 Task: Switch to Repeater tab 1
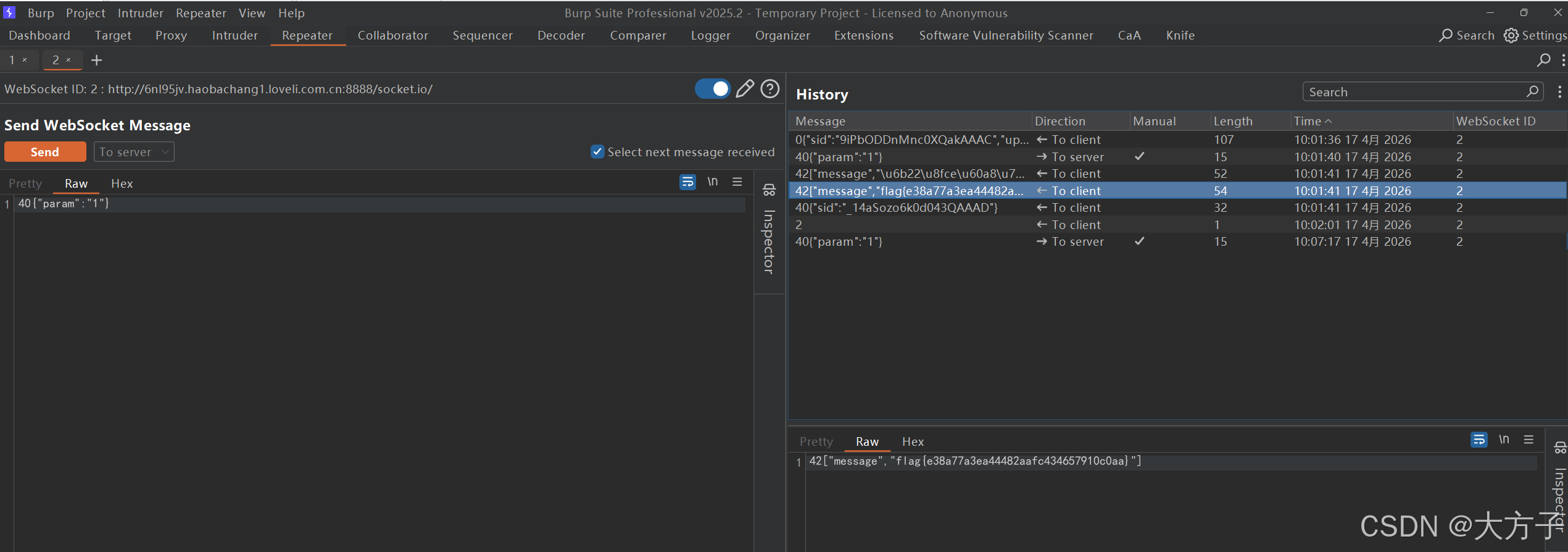coord(12,60)
